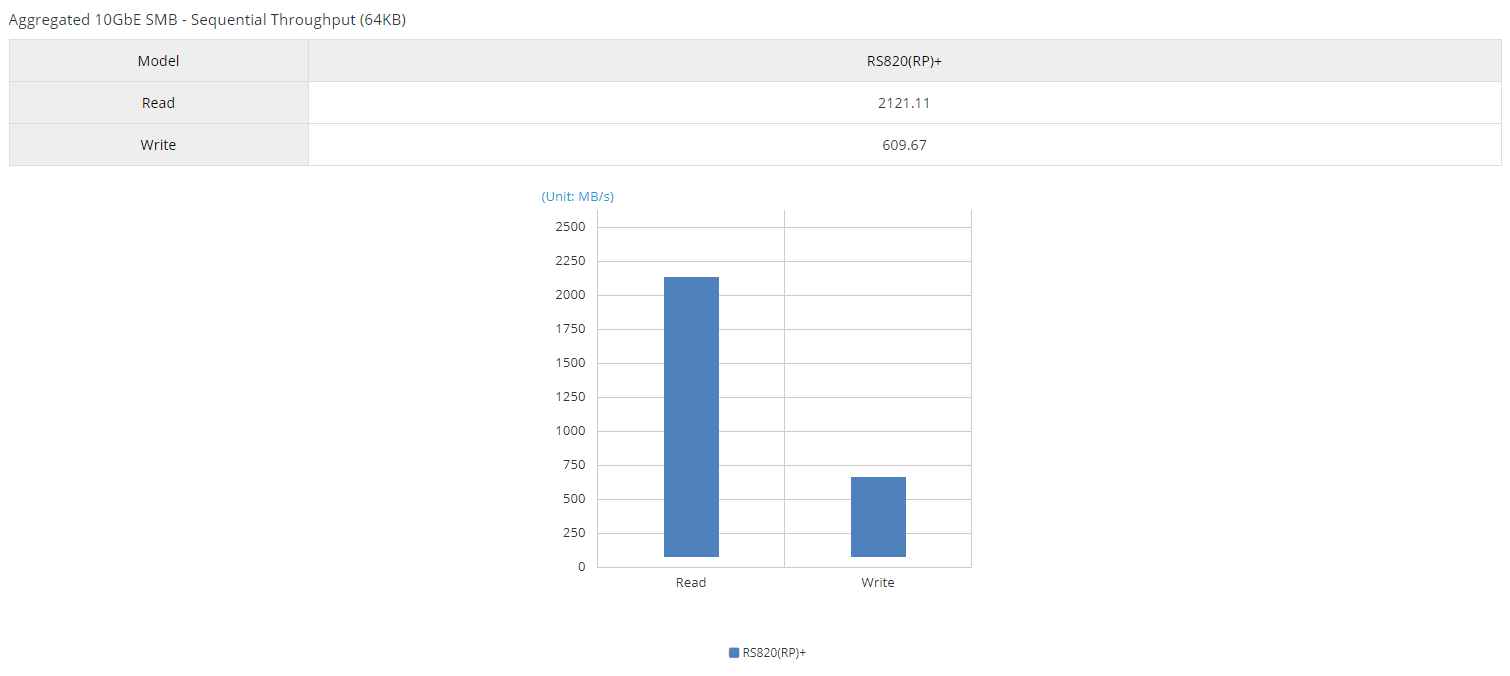The image size is (1510, 676).
Task: Select the 609.67 write value cell
Action: tap(904, 145)
